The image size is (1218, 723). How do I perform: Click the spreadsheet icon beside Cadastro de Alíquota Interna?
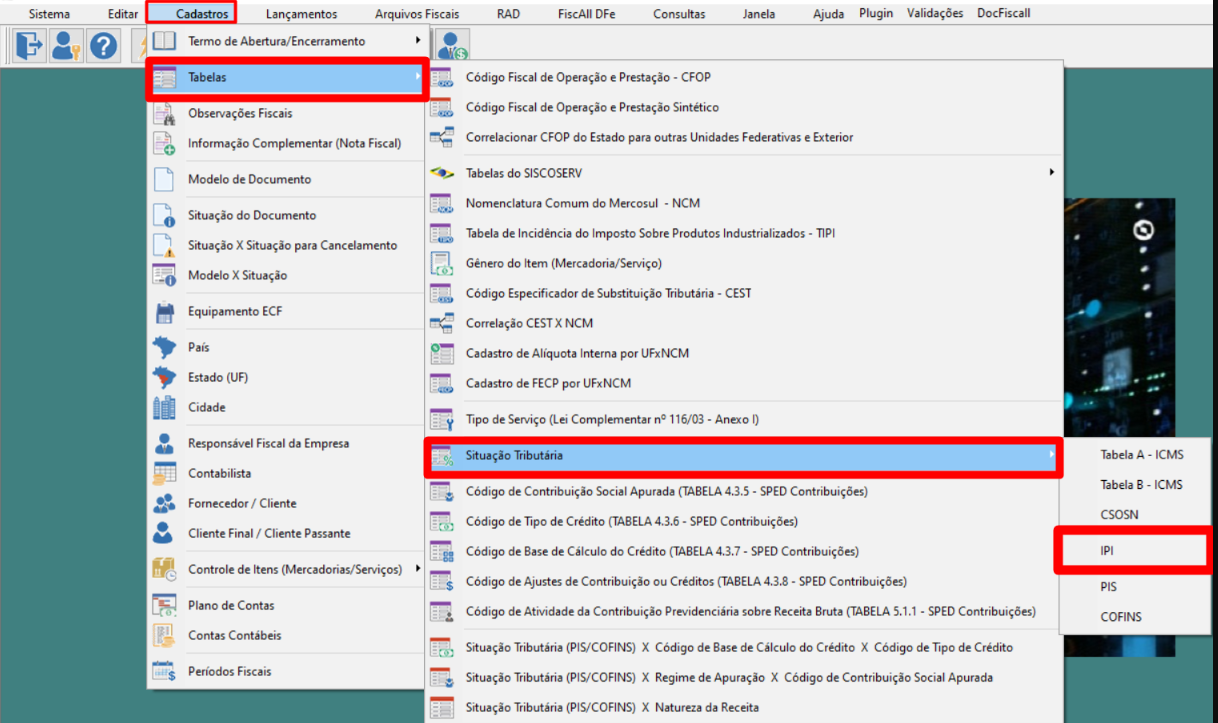coord(443,353)
